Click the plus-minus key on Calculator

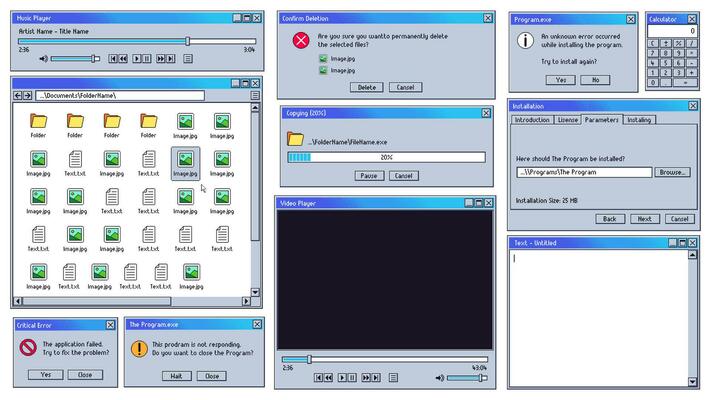(x=666, y=44)
